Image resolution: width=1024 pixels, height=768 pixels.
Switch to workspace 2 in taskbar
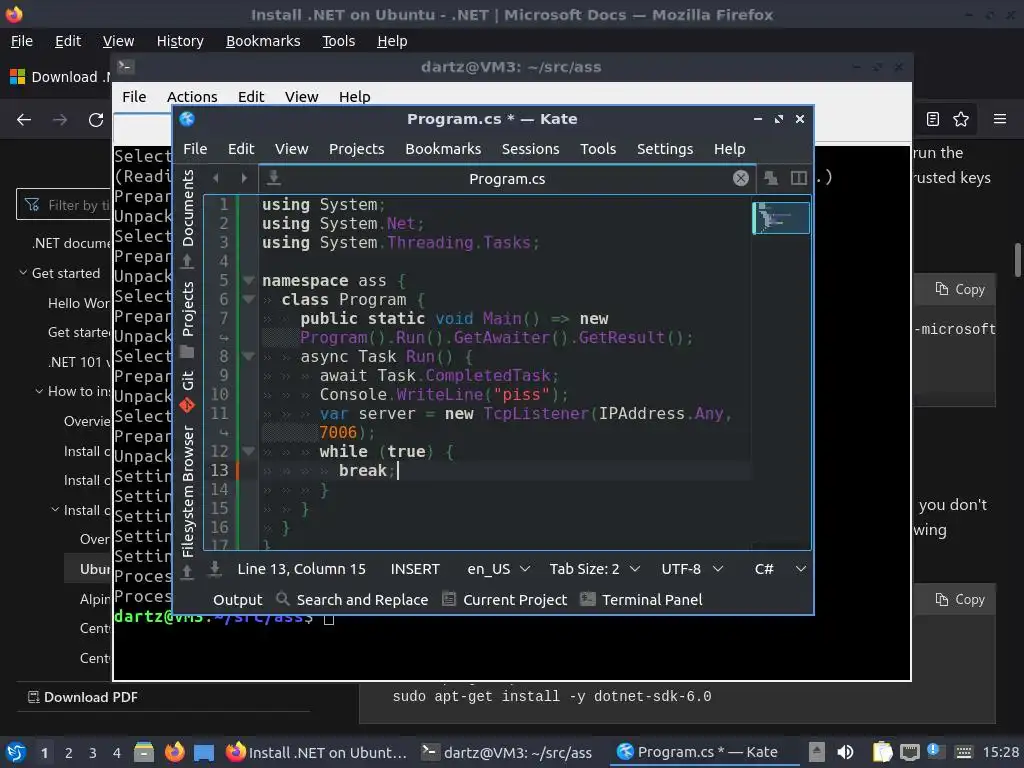[x=69, y=753]
